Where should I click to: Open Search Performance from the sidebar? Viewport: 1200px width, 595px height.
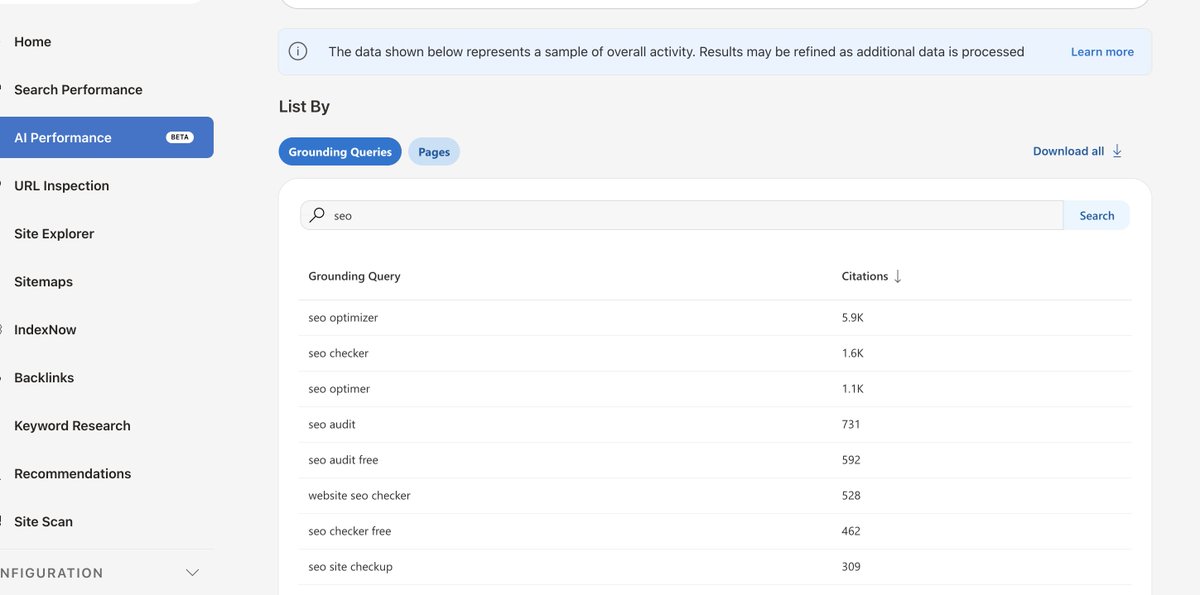pyautogui.click(x=77, y=89)
